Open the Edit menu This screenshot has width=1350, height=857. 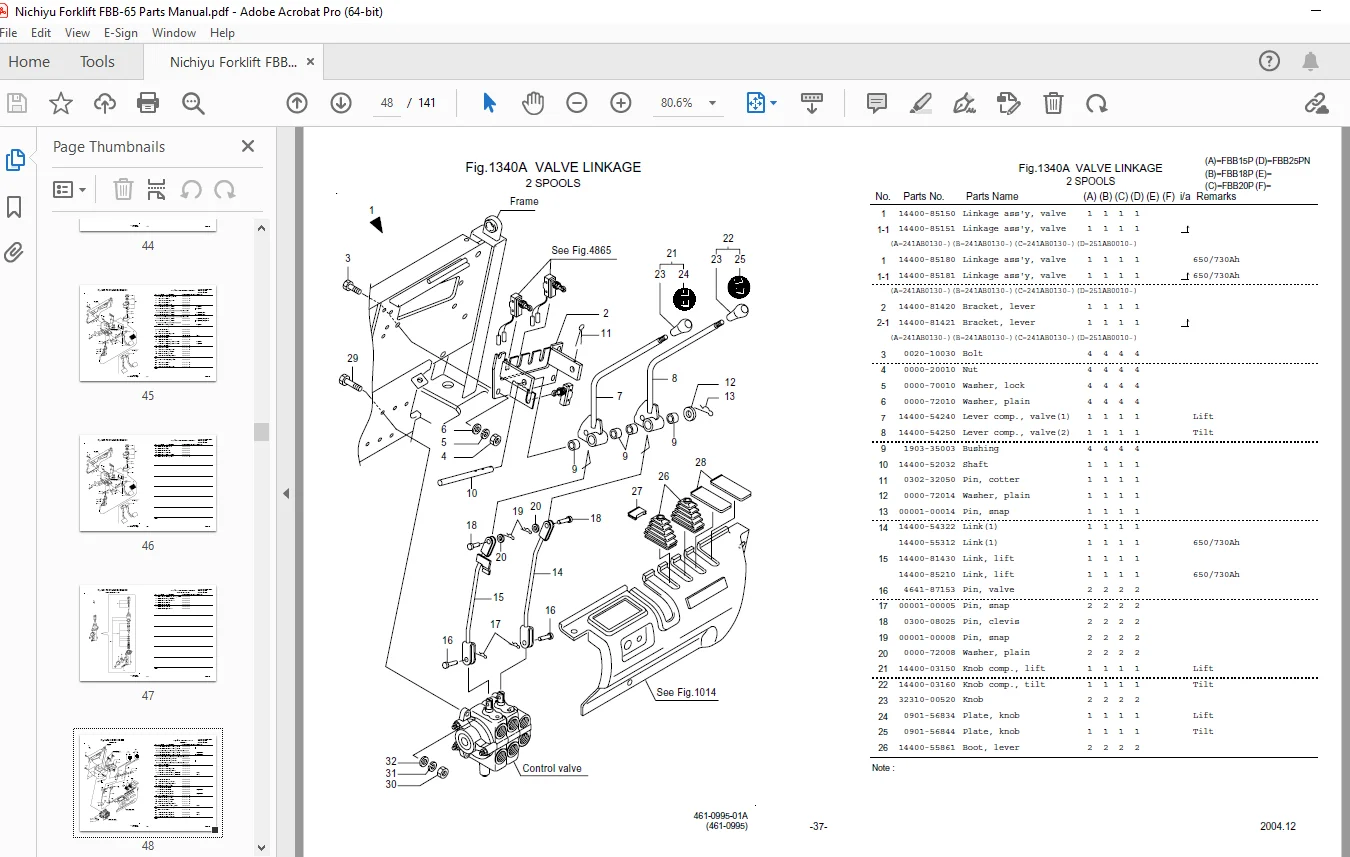[x=41, y=33]
